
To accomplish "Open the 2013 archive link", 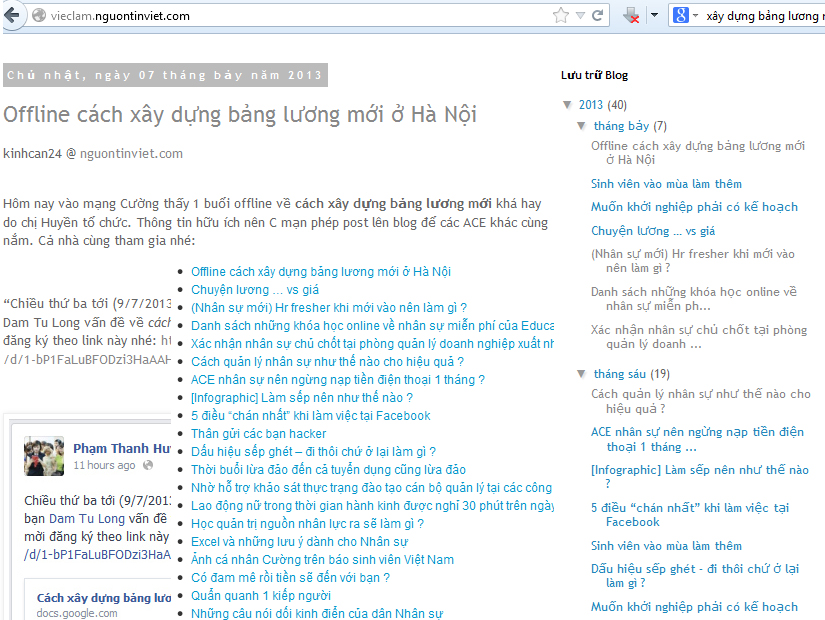I will (x=590, y=105).
